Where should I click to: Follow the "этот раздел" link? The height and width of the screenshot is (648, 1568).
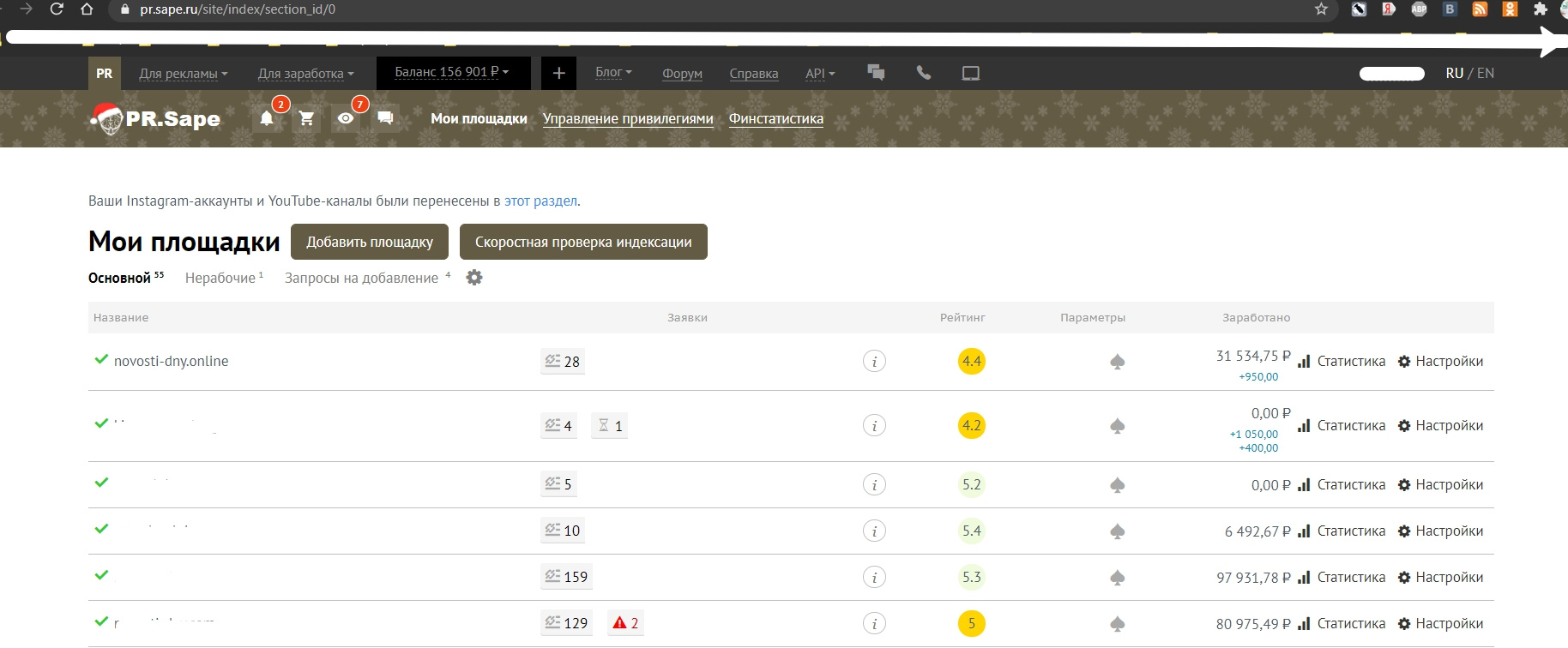click(540, 201)
